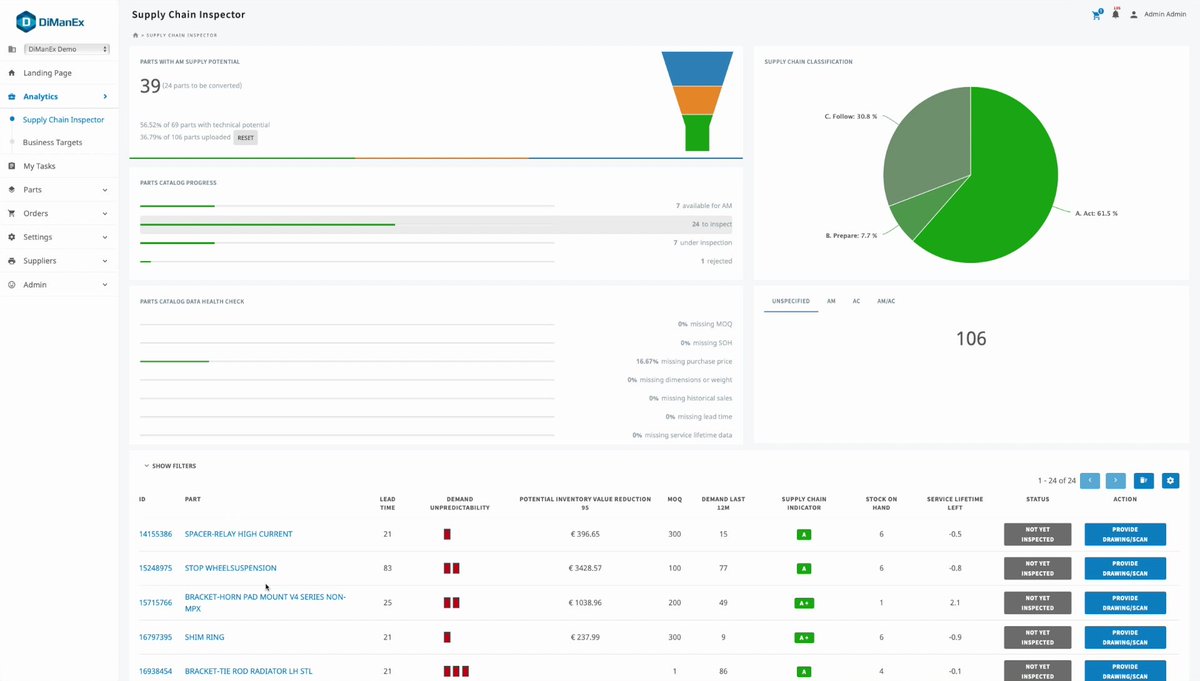The height and width of the screenshot is (681, 1200).
Task: Sort by Stock On Hand column header
Action: (881, 503)
